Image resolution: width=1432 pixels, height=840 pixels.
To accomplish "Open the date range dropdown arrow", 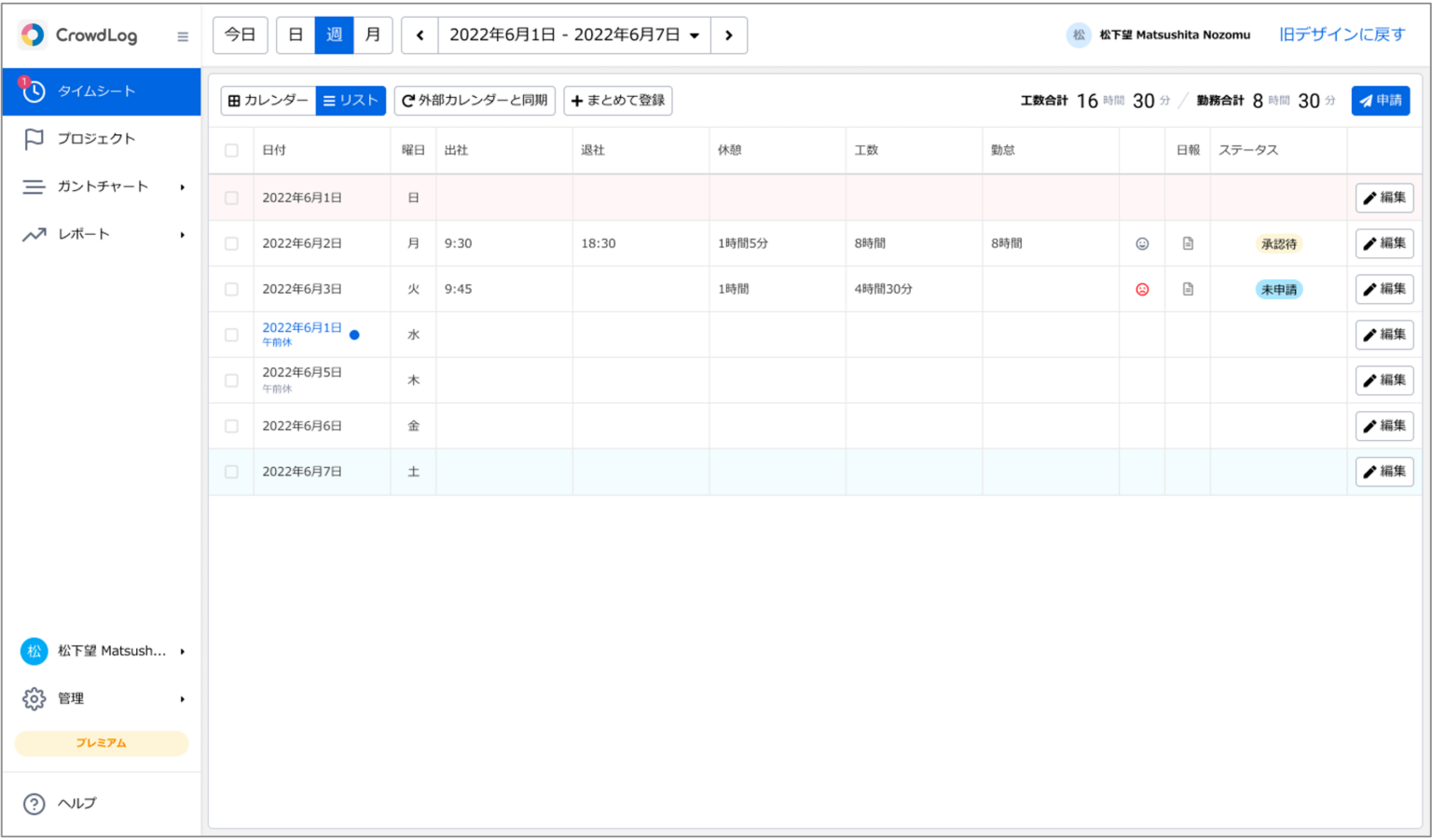I will tap(694, 34).
